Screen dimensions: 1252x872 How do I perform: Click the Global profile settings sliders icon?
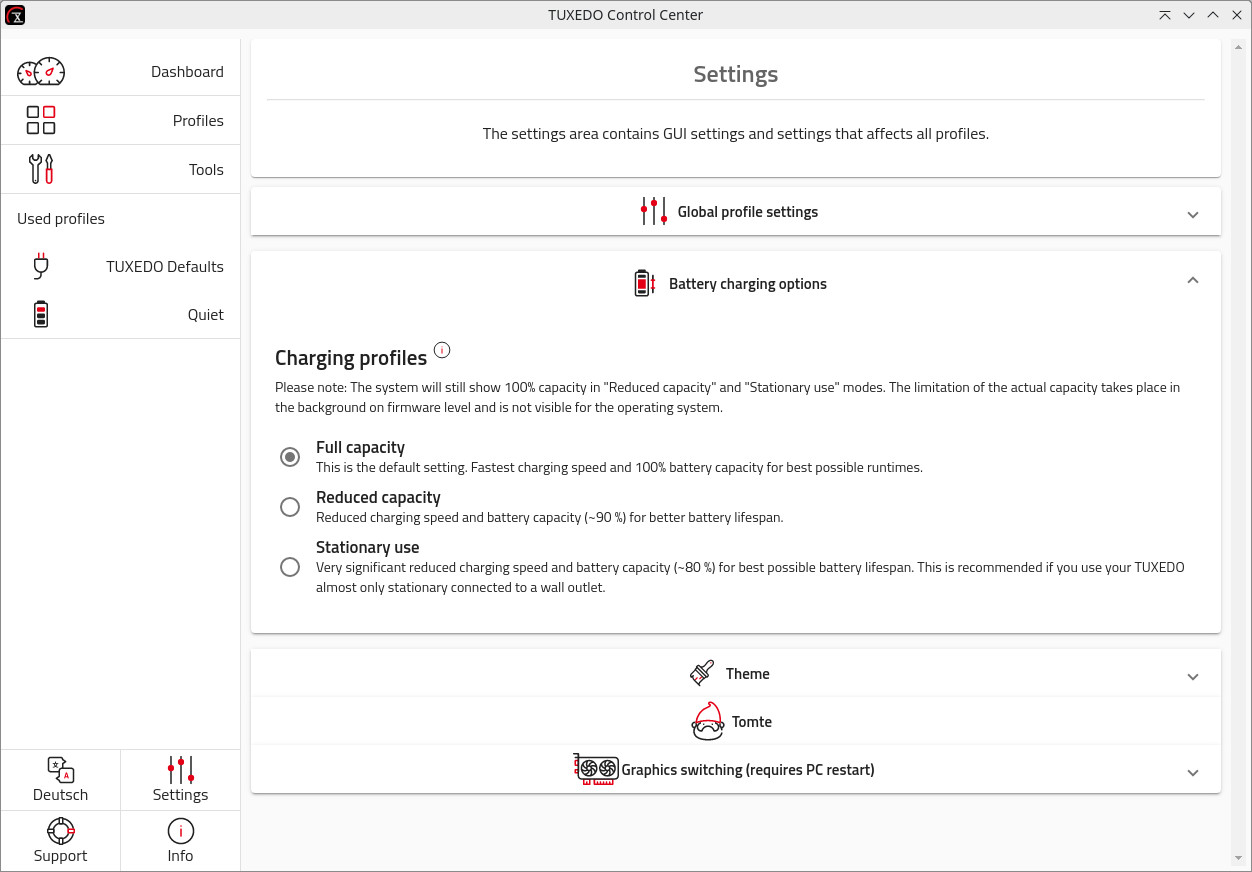[654, 211]
